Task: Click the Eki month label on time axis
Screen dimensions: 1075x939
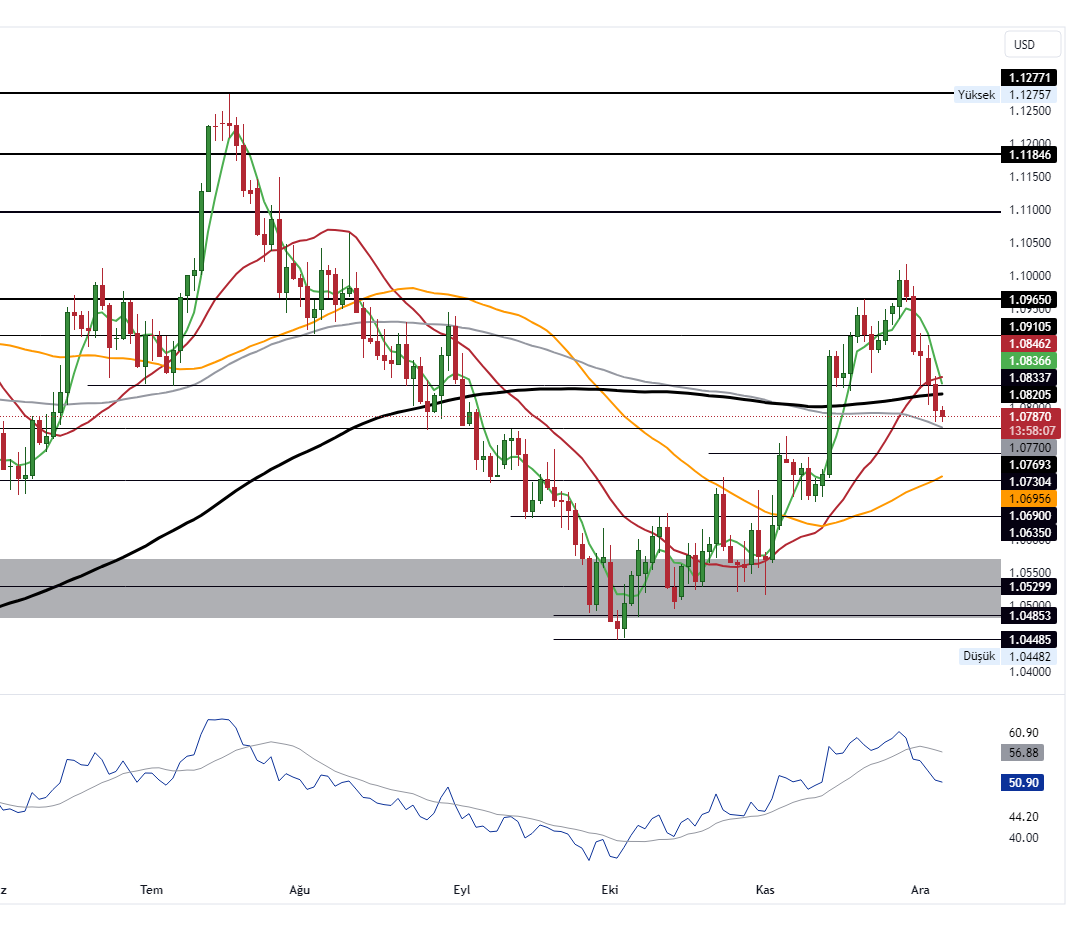Action: 609,889
